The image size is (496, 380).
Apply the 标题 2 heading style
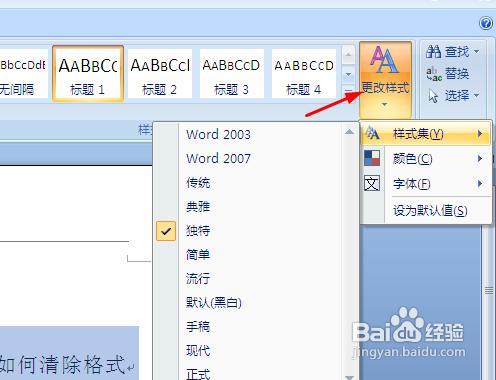coord(160,73)
